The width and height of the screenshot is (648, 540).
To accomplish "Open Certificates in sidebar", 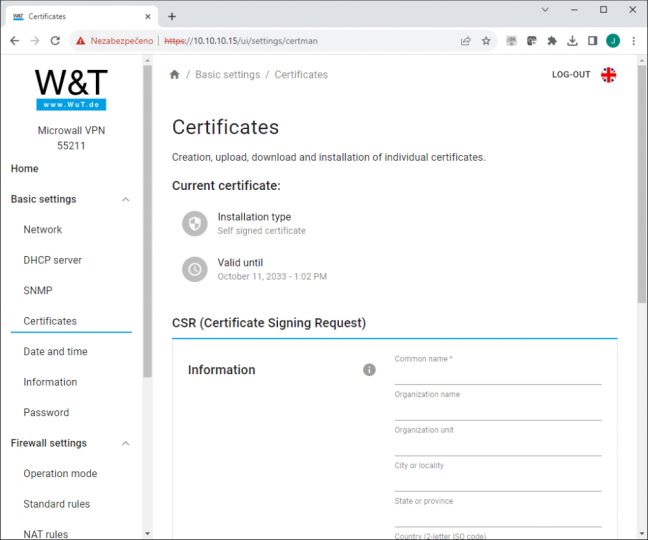I will tap(50, 321).
